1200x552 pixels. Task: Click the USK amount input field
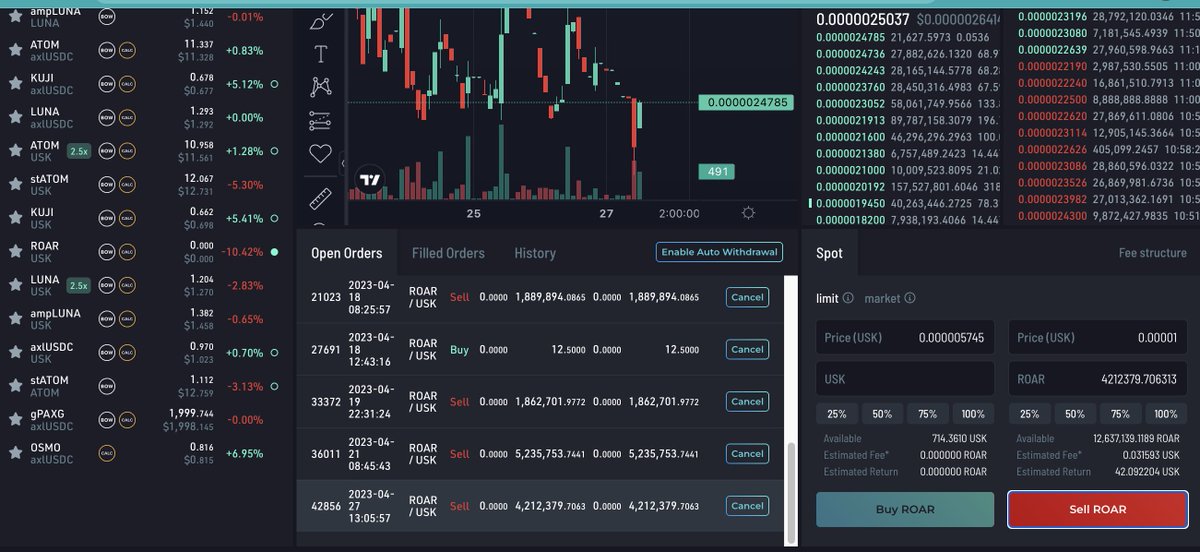905,379
